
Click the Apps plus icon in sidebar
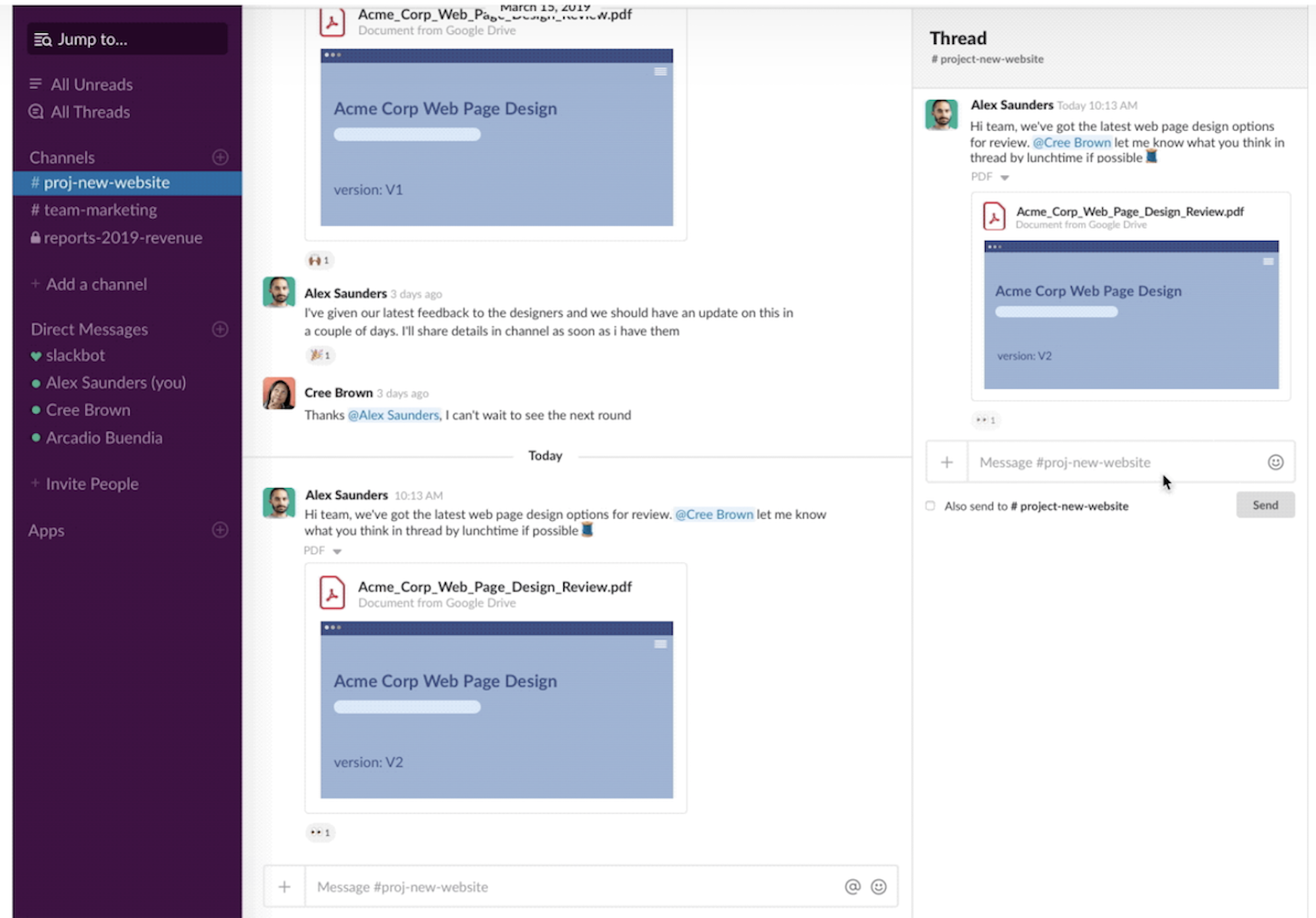coord(220,530)
